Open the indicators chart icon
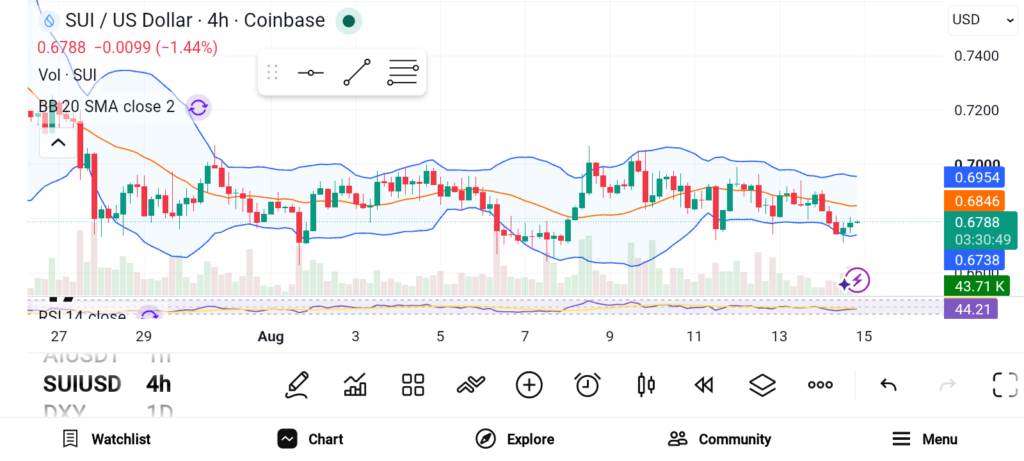The image size is (1024, 461). (355, 385)
